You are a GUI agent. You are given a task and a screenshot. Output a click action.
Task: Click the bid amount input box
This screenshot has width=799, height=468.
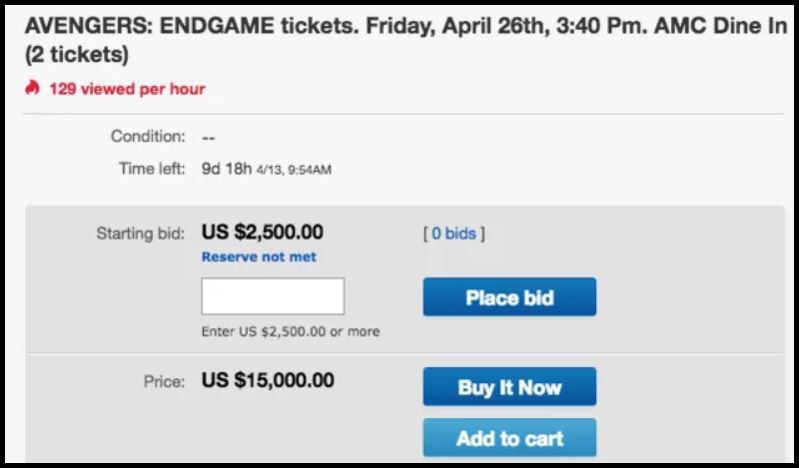click(x=273, y=296)
